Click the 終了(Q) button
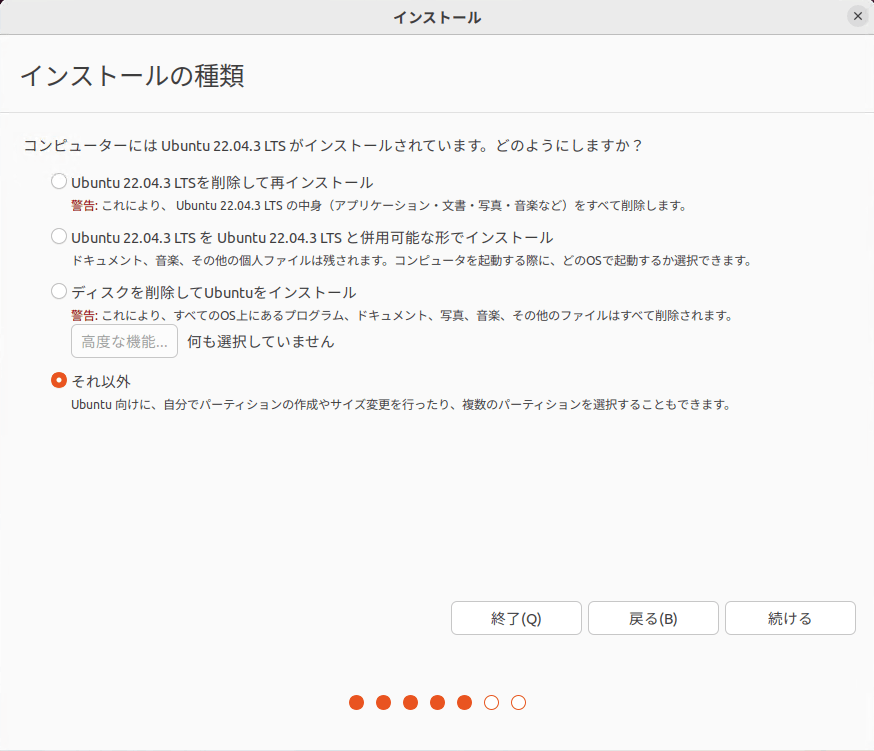This screenshot has height=751, width=874. pos(516,618)
